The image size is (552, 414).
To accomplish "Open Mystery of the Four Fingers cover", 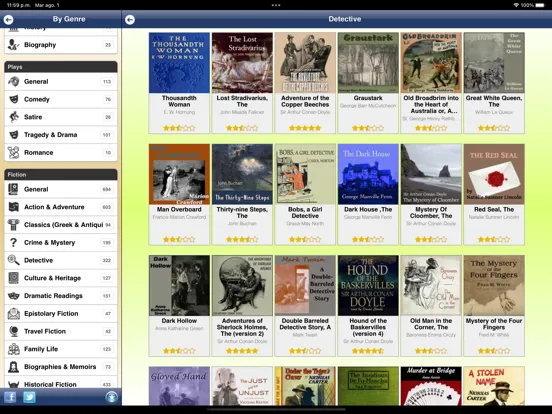I will point(494,286).
